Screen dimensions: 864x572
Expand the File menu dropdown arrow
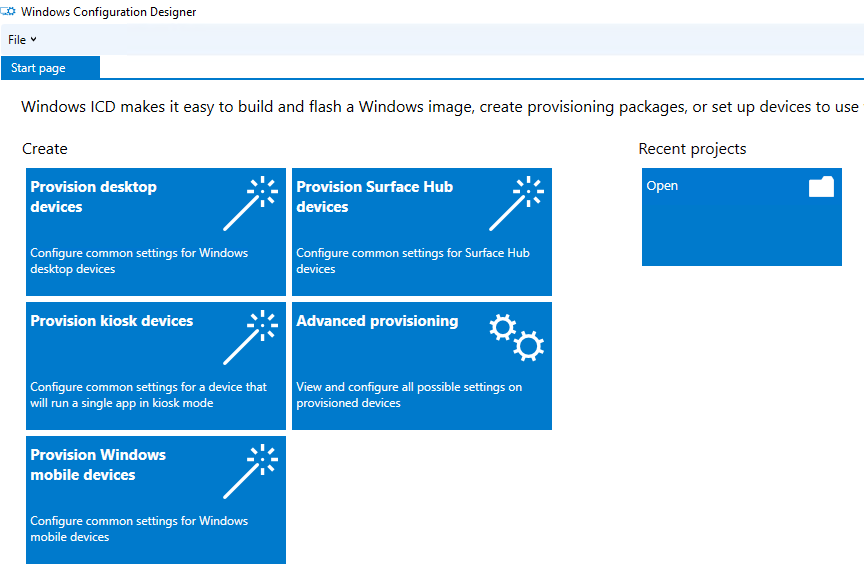(34, 39)
